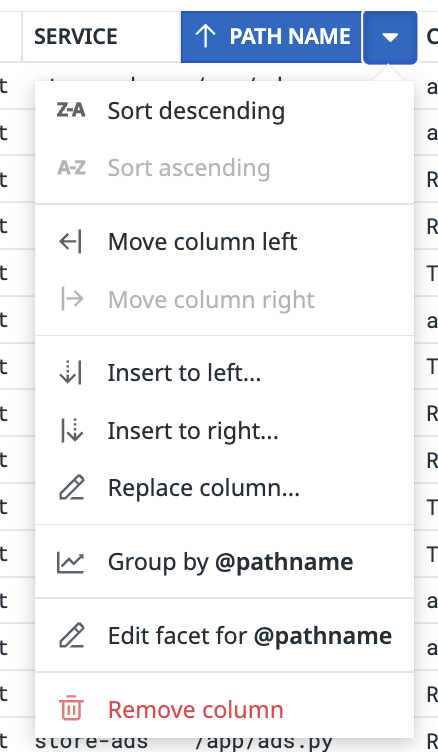Screen dimensions: 438x752
Task: Click the red trash can icon
Action: (71, 709)
